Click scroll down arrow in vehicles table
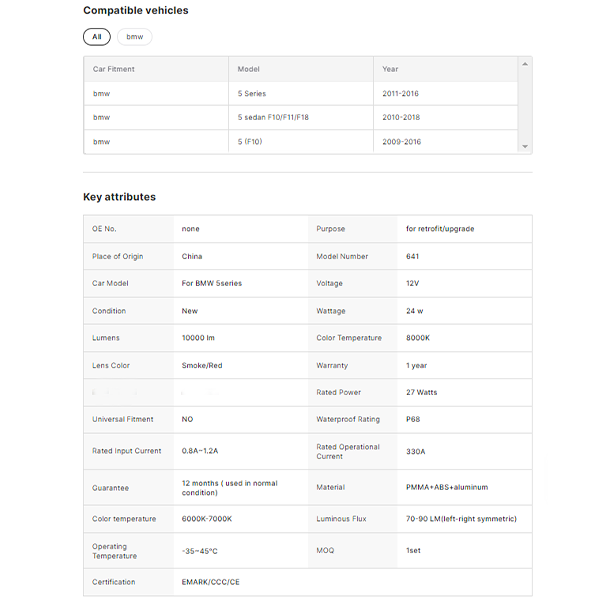The height and width of the screenshot is (600, 600). click(x=525, y=147)
